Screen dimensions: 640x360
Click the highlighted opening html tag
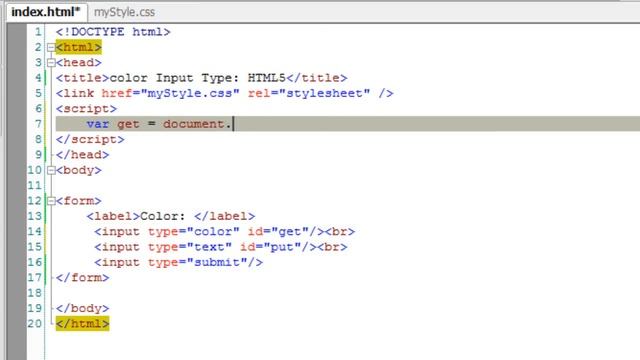pyautogui.click(x=78, y=47)
